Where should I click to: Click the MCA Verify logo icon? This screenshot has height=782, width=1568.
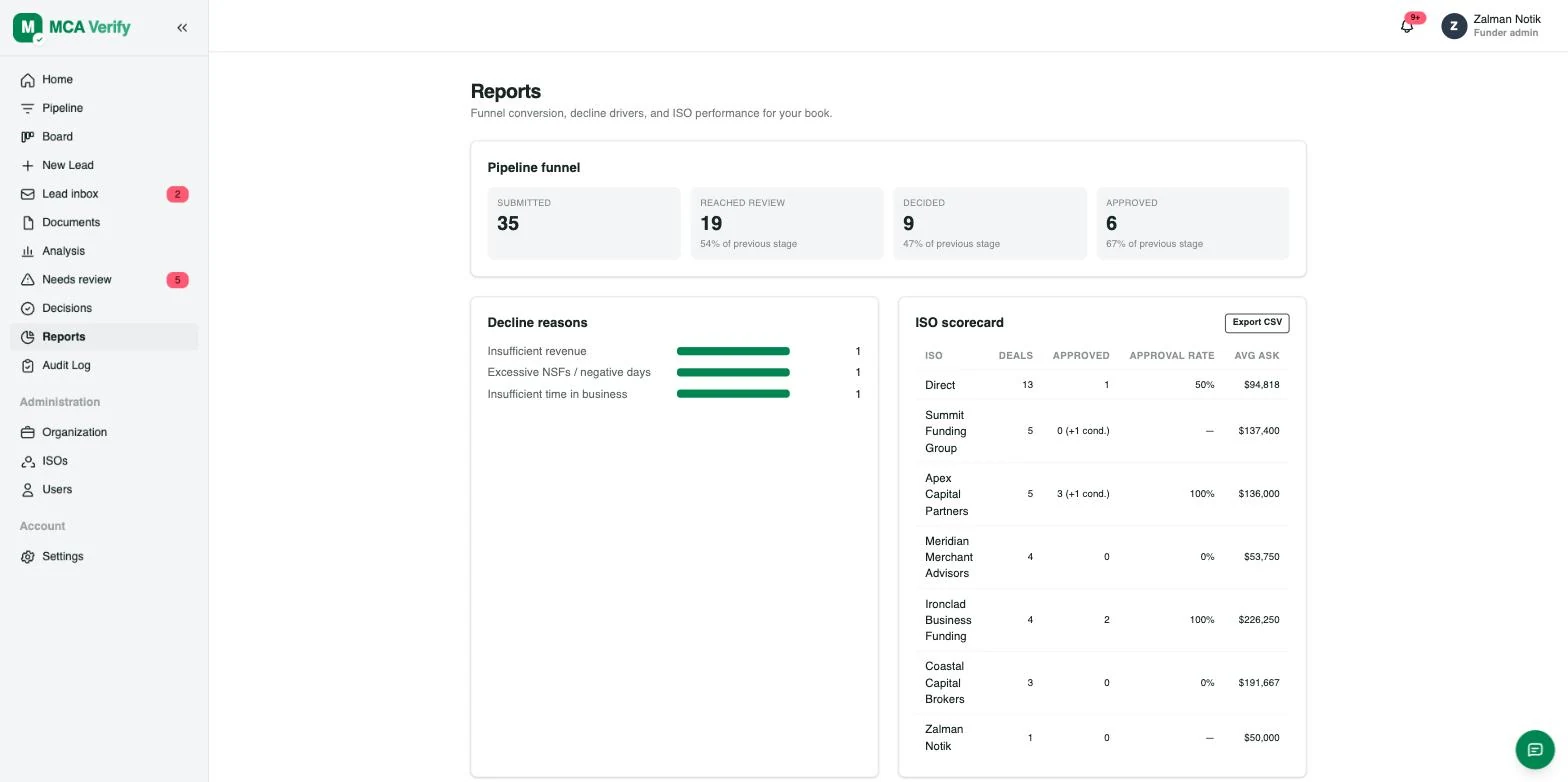pyautogui.click(x=28, y=28)
